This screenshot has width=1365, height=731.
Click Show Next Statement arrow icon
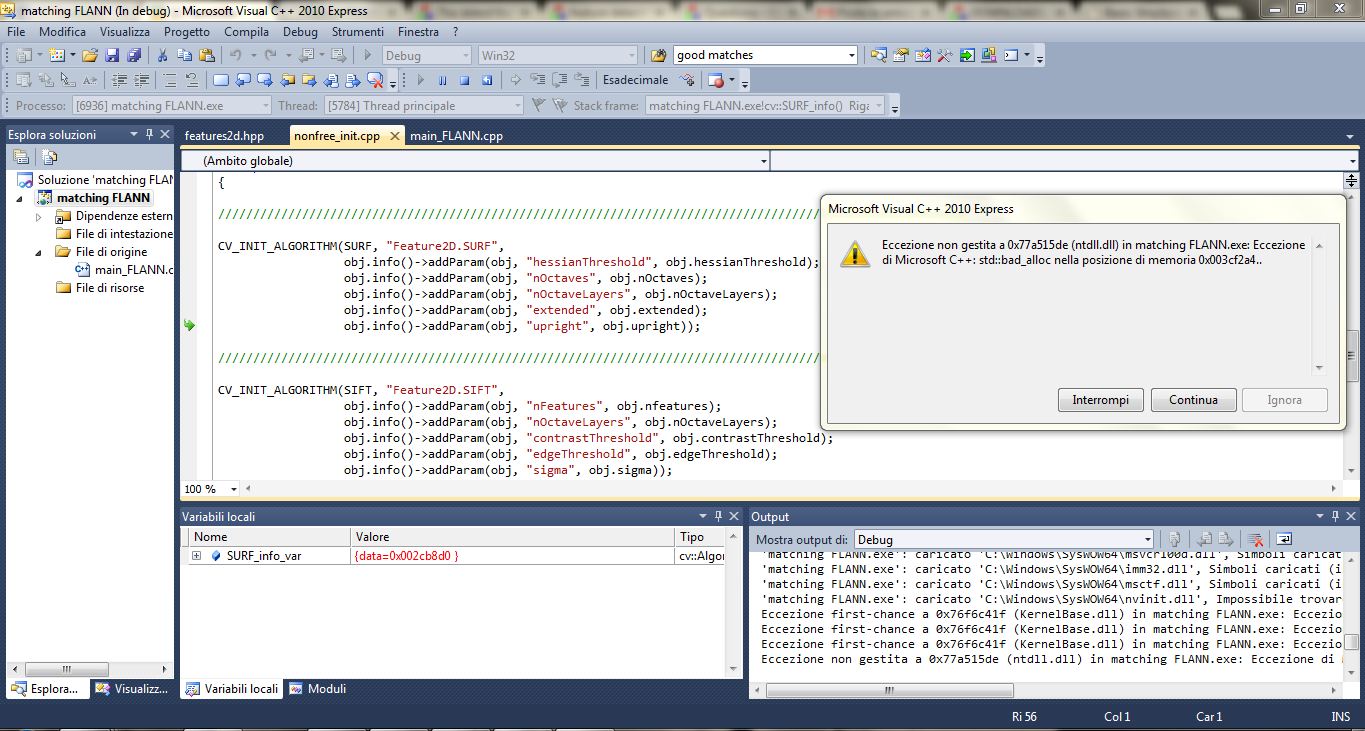point(515,80)
